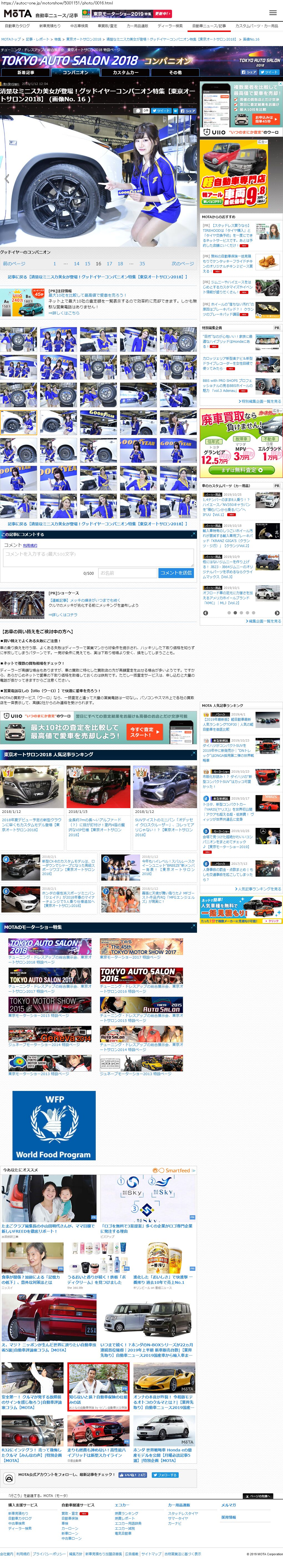Open 中古車検索 in the navigation bar
The image size is (283, 1568).
click(x=79, y=26)
